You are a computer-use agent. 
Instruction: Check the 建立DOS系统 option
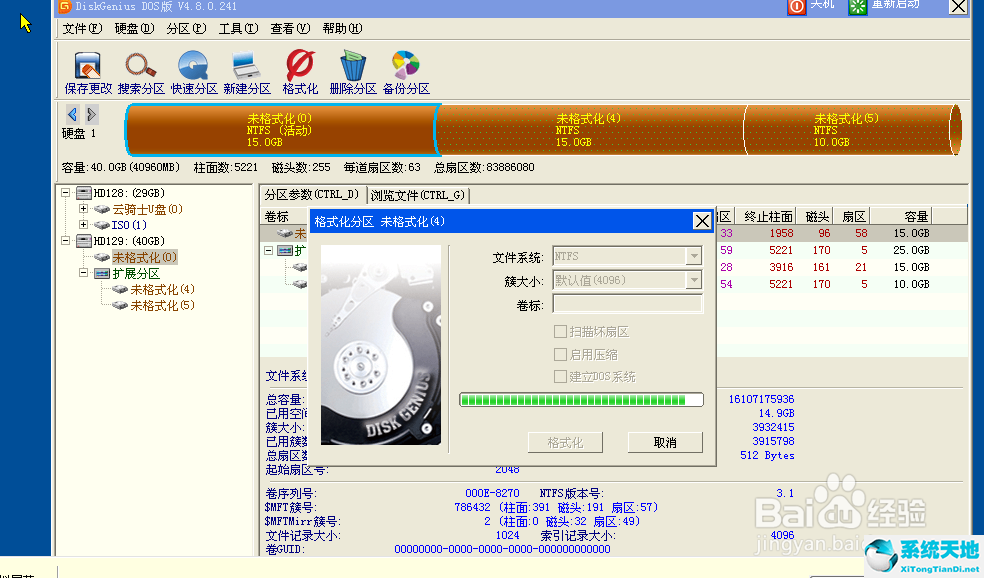561,377
